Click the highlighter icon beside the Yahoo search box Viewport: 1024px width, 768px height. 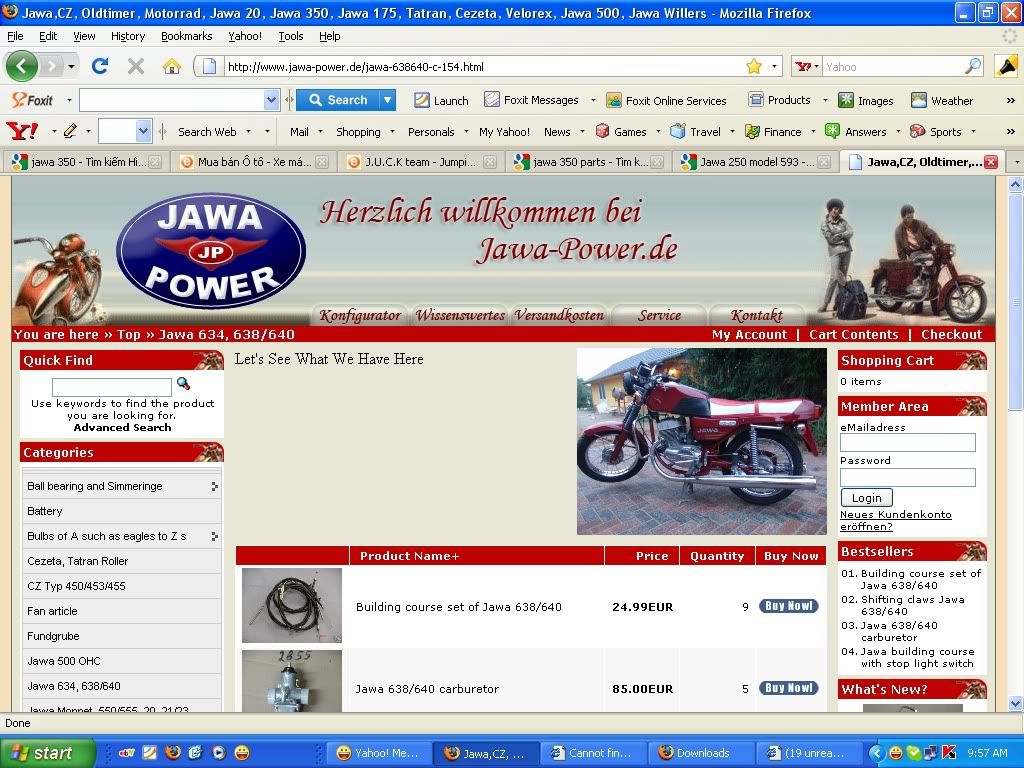coord(1006,66)
